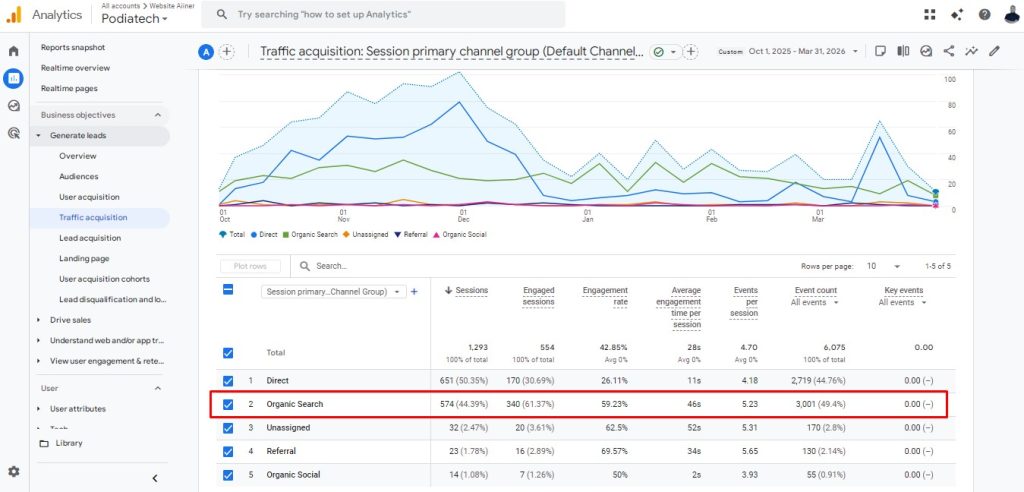Expand the Drive sales section
Viewport: 1024px width, 492px height.
(x=70, y=320)
